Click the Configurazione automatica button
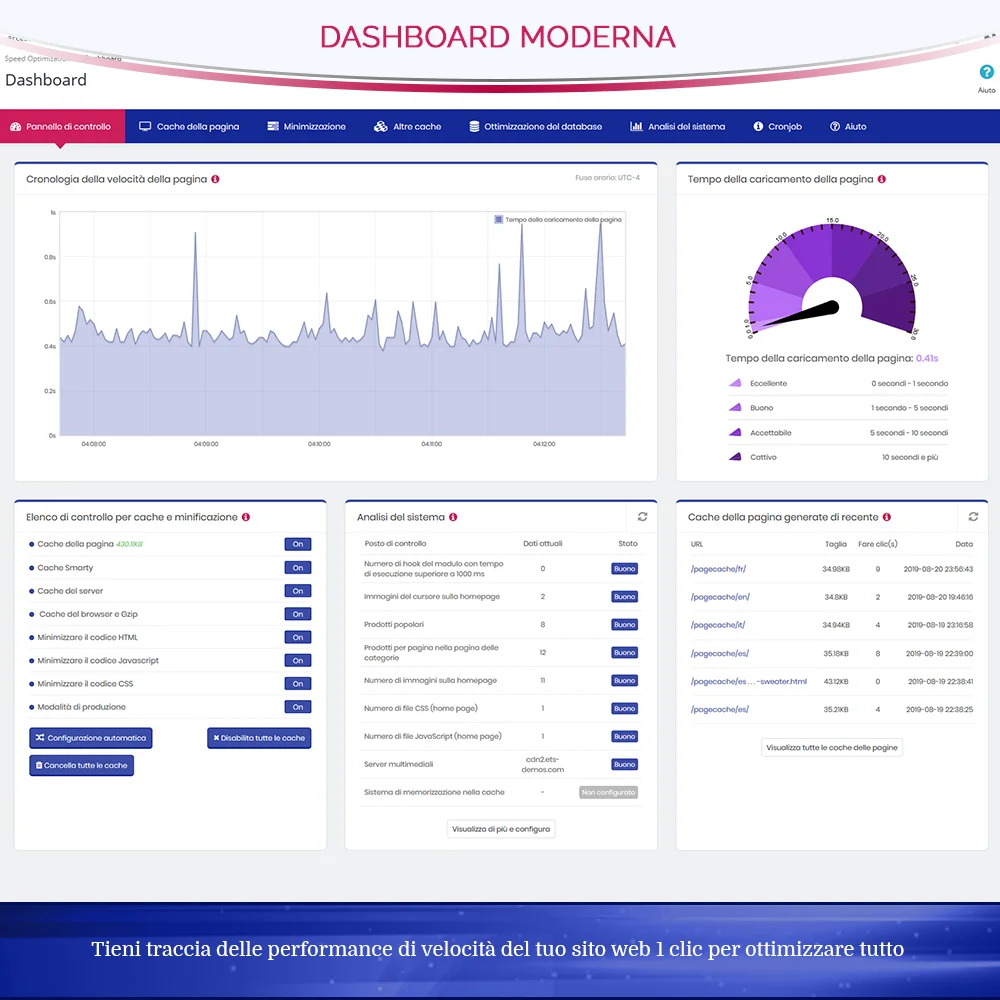 coord(89,738)
